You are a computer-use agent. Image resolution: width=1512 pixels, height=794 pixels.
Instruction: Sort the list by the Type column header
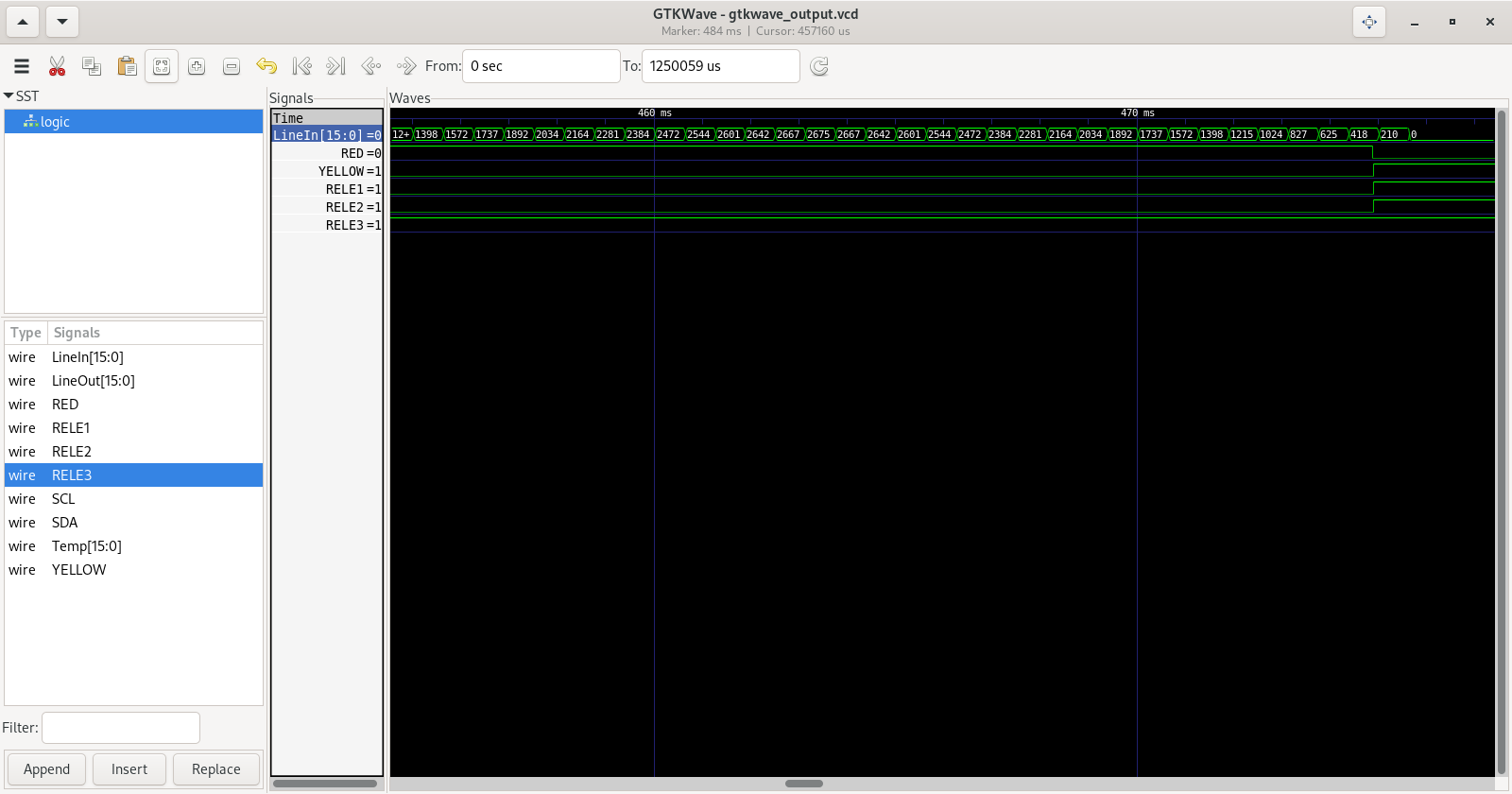point(26,333)
